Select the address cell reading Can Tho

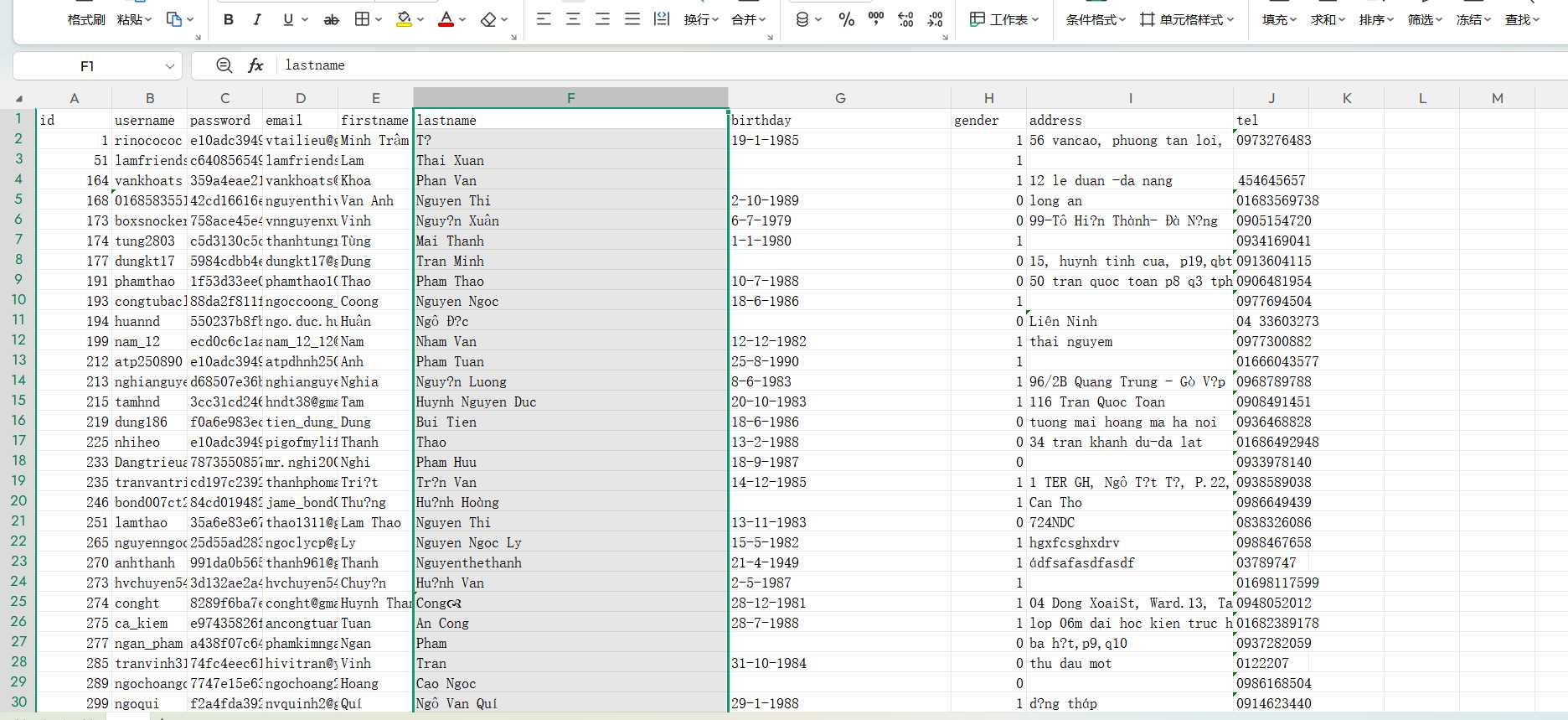pyautogui.click(x=1130, y=502)
